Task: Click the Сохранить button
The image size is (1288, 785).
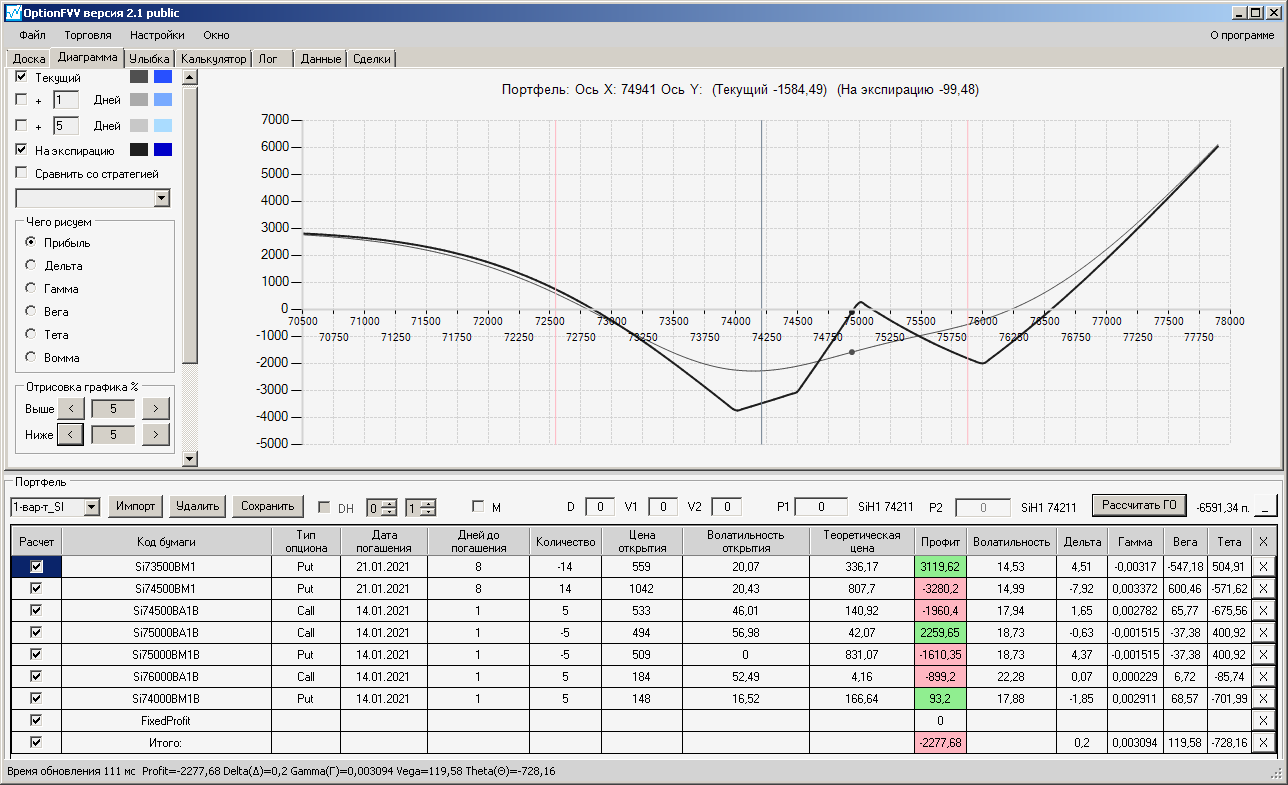Action: pyautogui.click(x=268, y=506)
